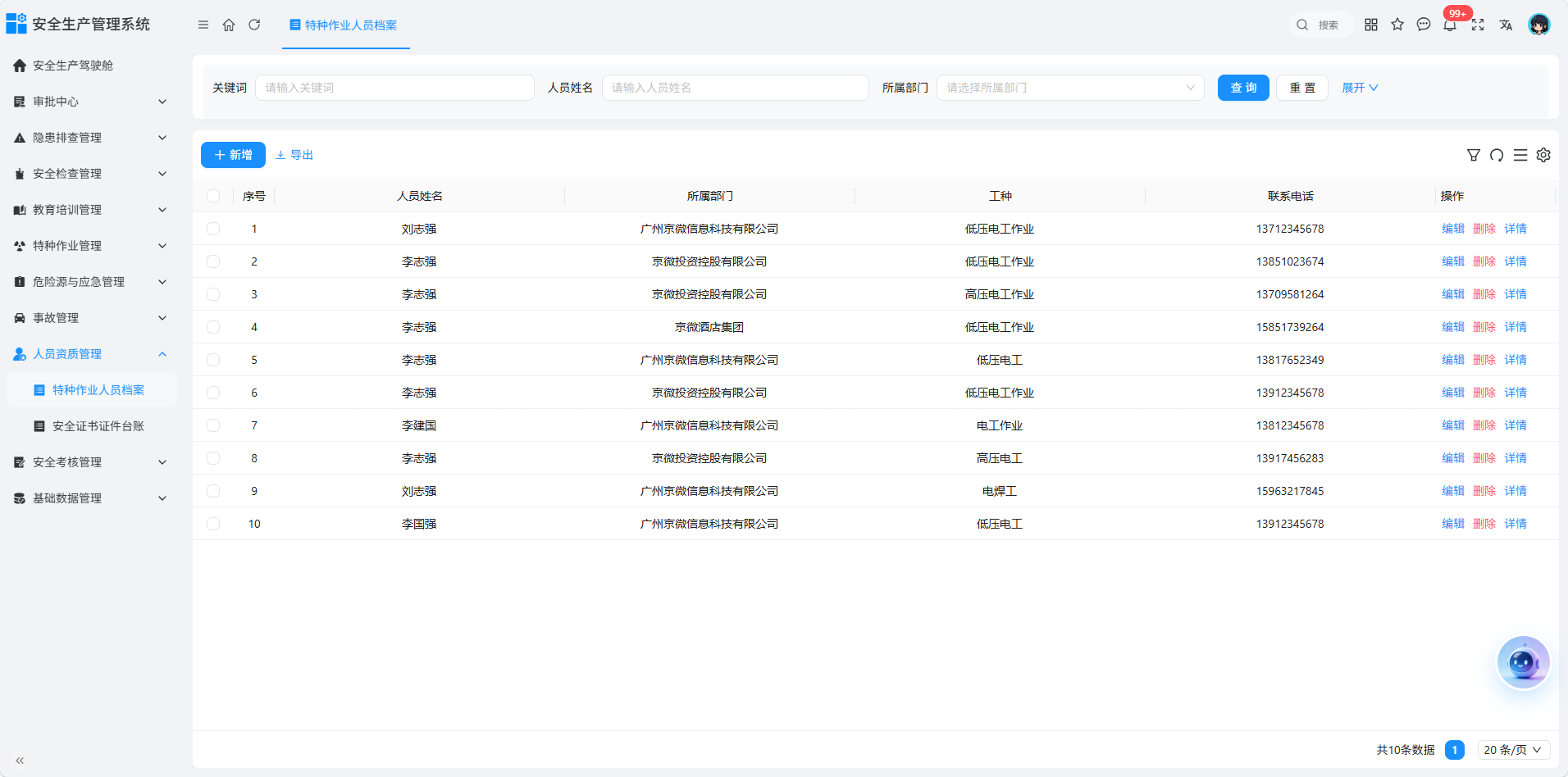1568x777 pixels.
Task: Select the 特种作业人员档案 top tab
Action: click(x=344, y=25)
